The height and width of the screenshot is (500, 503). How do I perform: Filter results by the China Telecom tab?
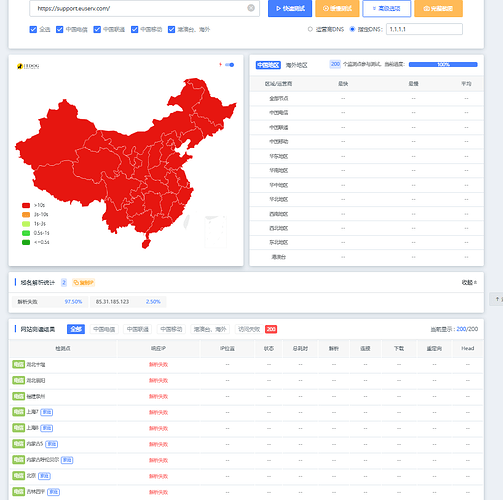pos(104,329)
